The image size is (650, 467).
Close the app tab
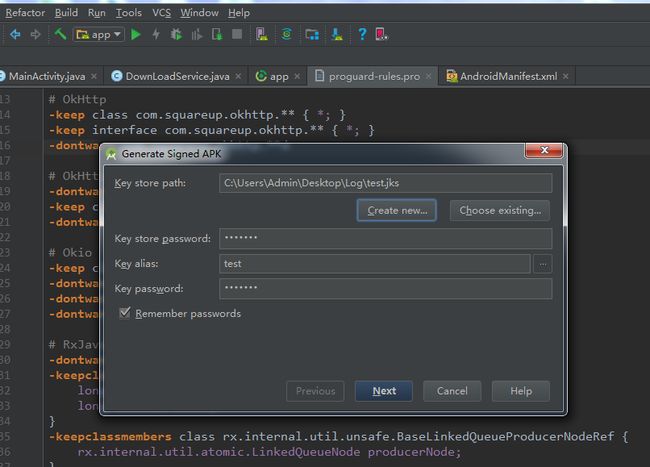297,76
